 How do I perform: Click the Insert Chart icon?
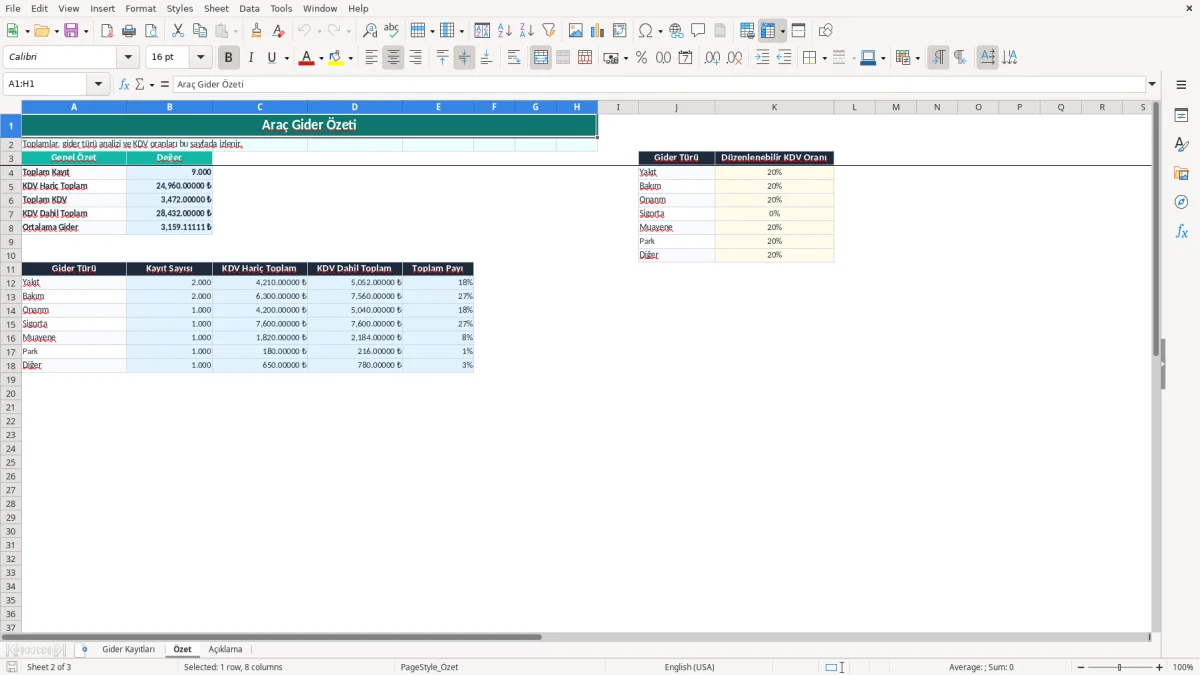coord(598,31)
